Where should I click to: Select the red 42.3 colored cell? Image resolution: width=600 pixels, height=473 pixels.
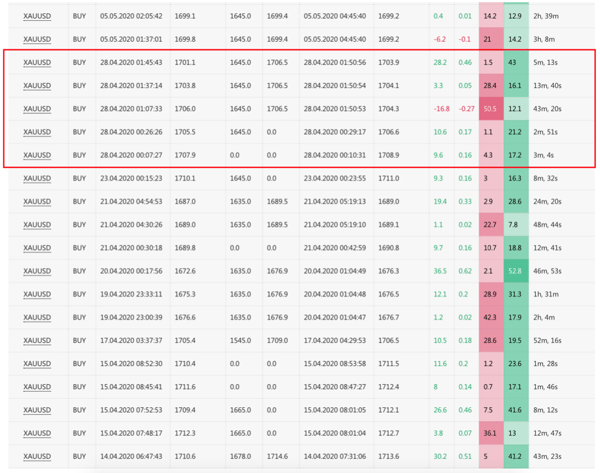pyautogui.click(x=490, y=317)
